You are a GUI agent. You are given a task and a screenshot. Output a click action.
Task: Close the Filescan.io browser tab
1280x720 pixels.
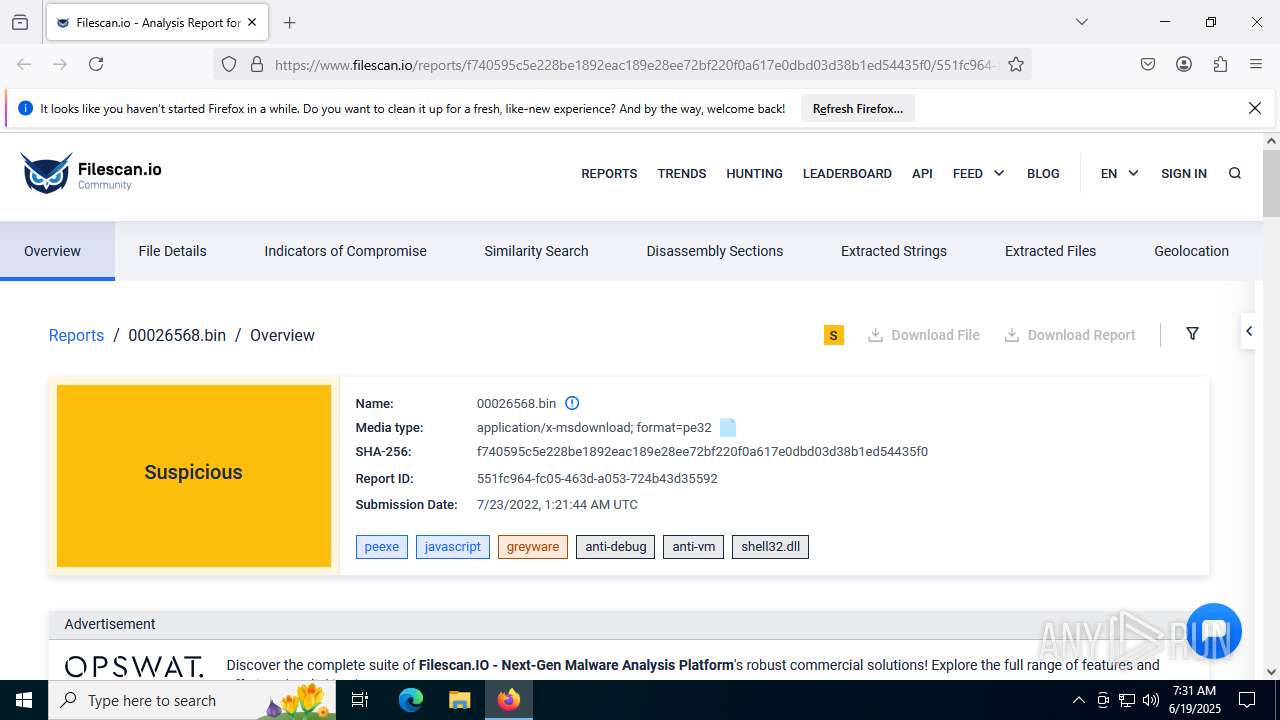252,22
